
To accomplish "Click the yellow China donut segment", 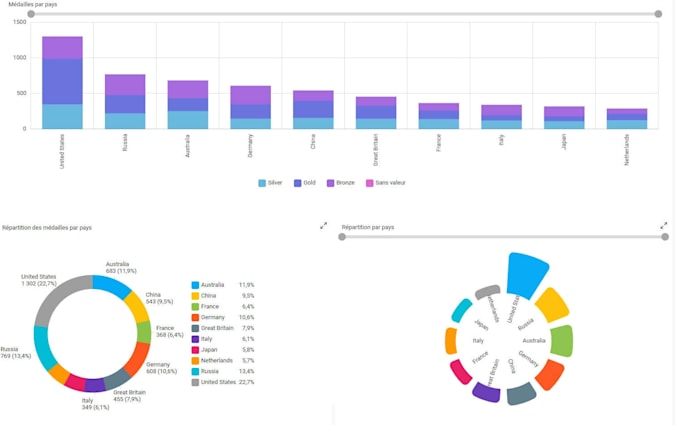I will pos(138,307).
